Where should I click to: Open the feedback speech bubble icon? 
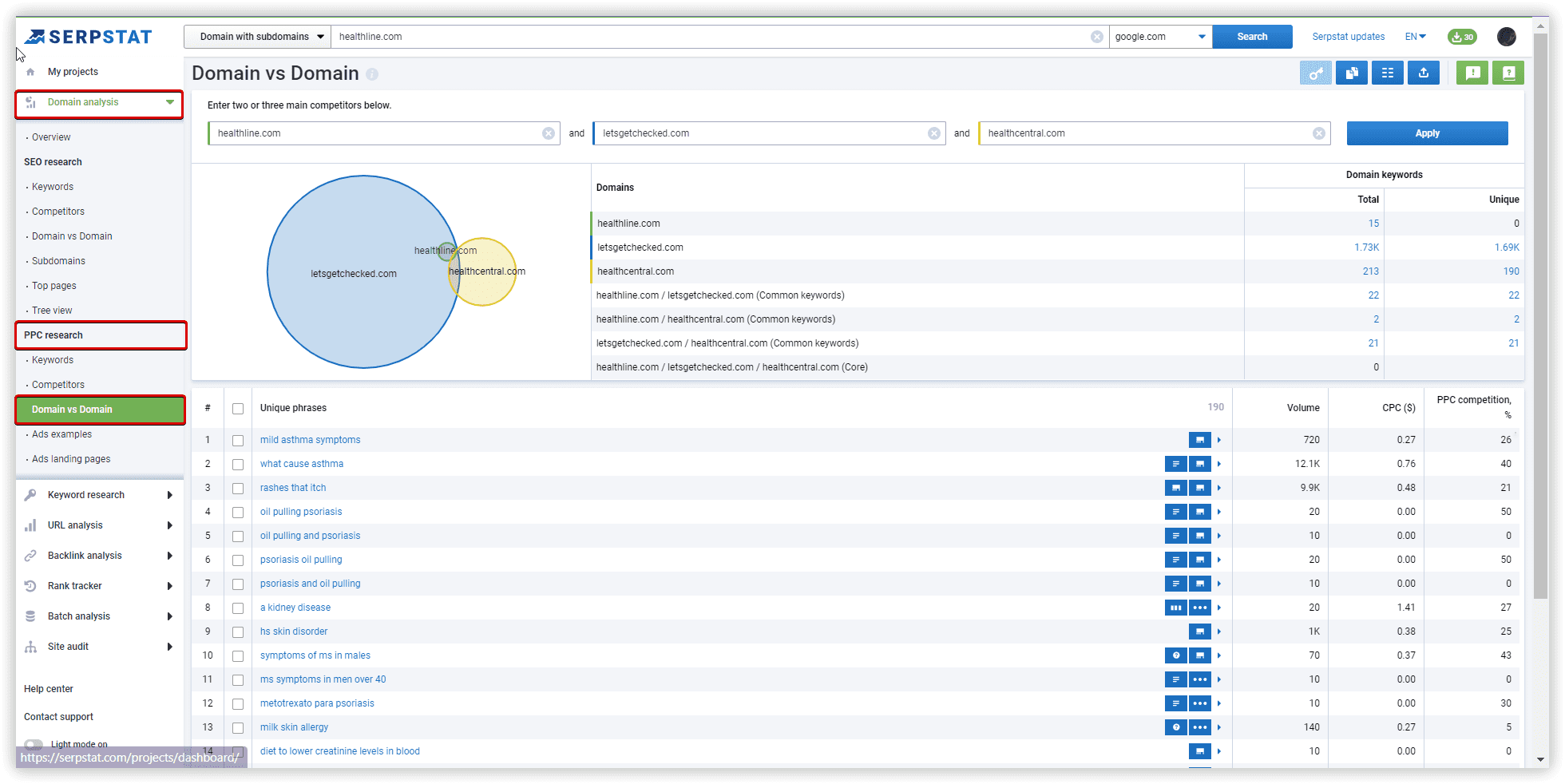[1472, 73]
